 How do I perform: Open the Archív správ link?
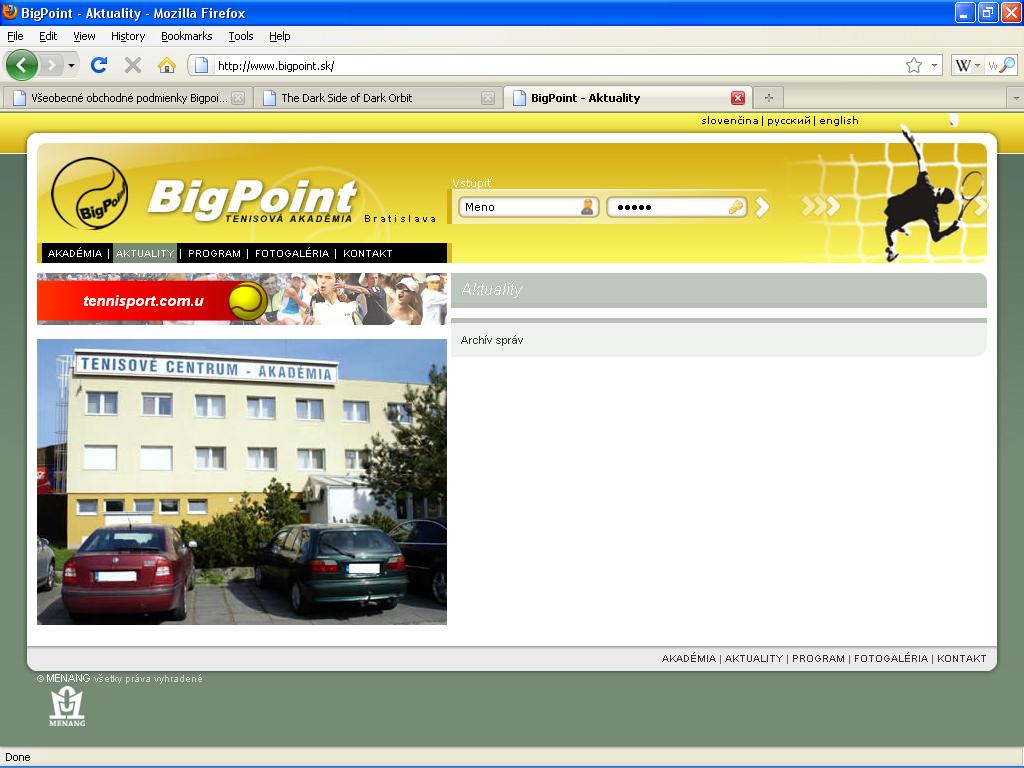[492, 341]
